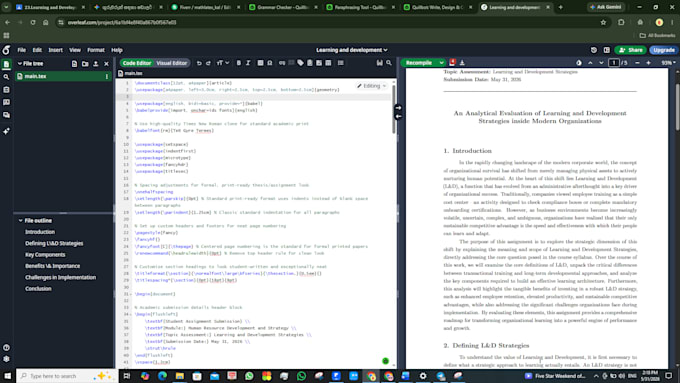Click the bold formatting icon
Screen dimensions: 680x383
[239, 63]
